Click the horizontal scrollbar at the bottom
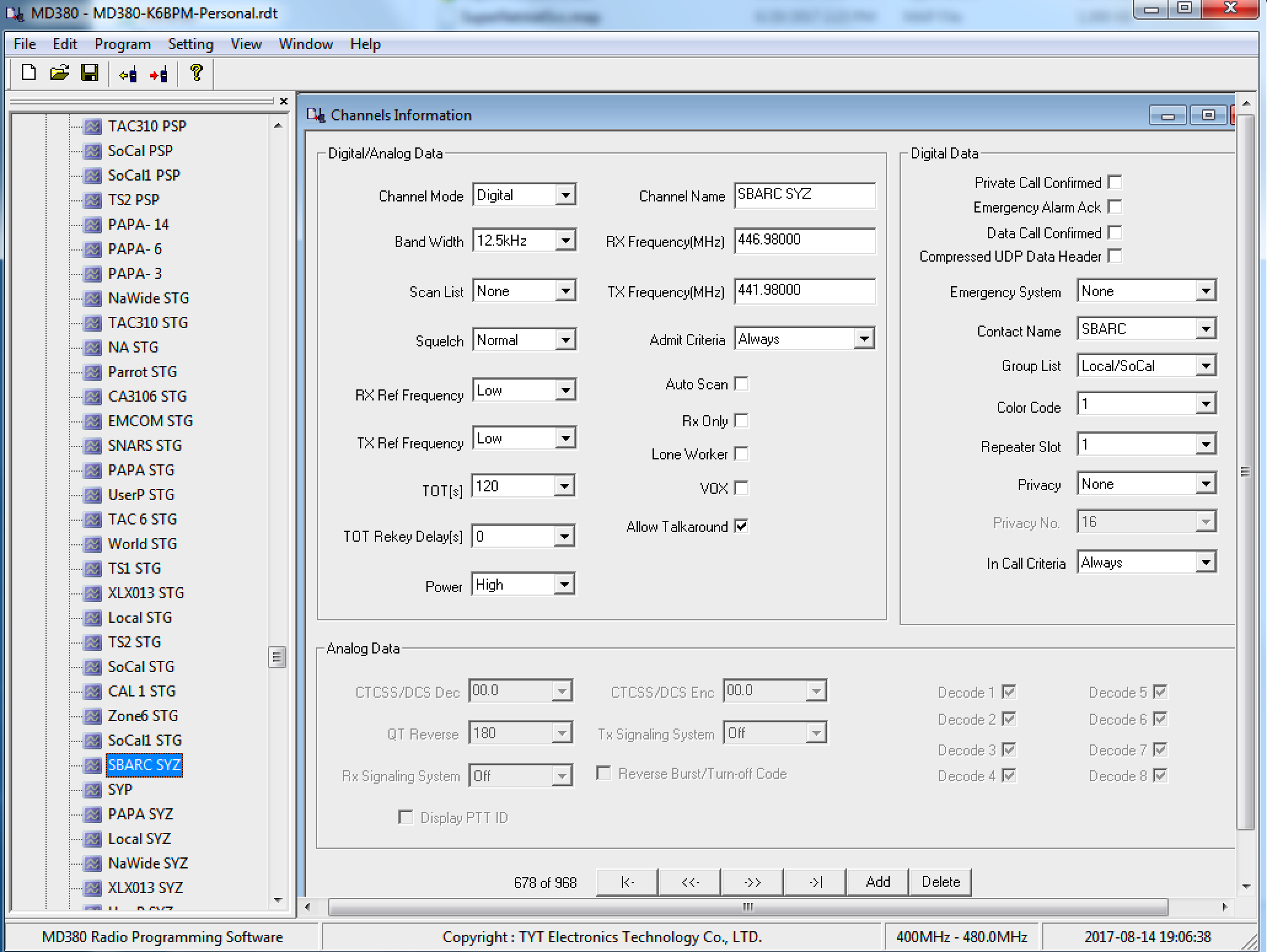The width and height of the screenshot is (1267, 952). tap(747, 907)
